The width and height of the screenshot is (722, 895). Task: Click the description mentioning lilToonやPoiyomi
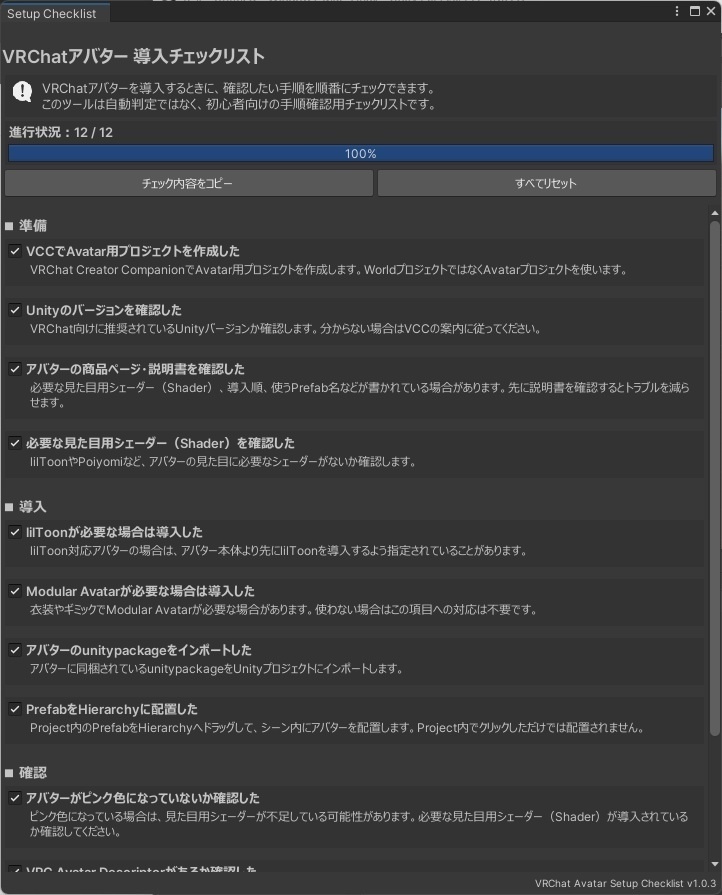[223, 462]
